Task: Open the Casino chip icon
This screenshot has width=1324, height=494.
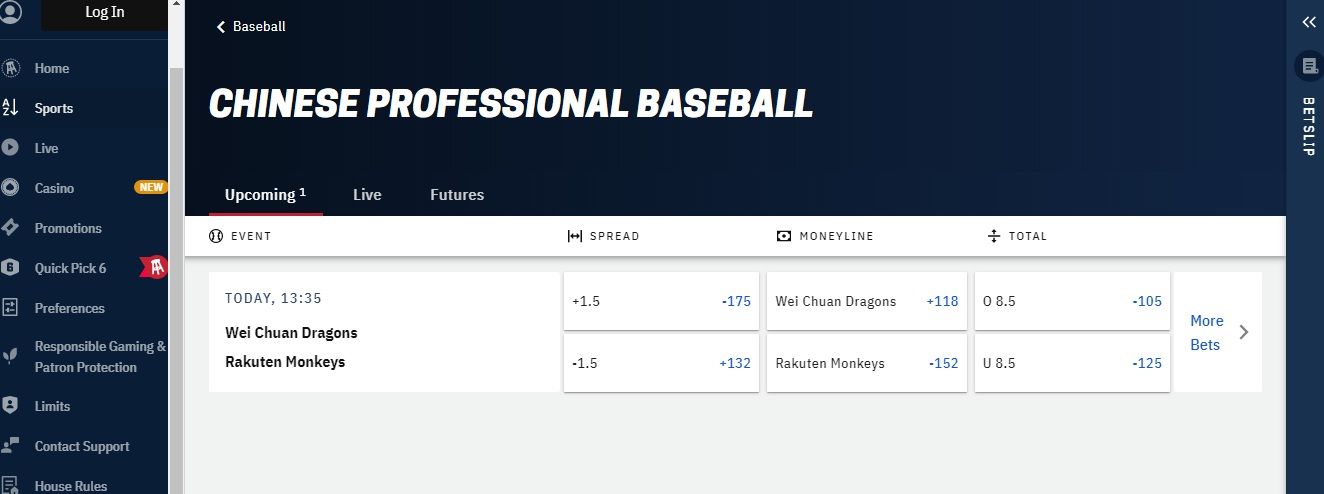Action: tap(10, 188)
